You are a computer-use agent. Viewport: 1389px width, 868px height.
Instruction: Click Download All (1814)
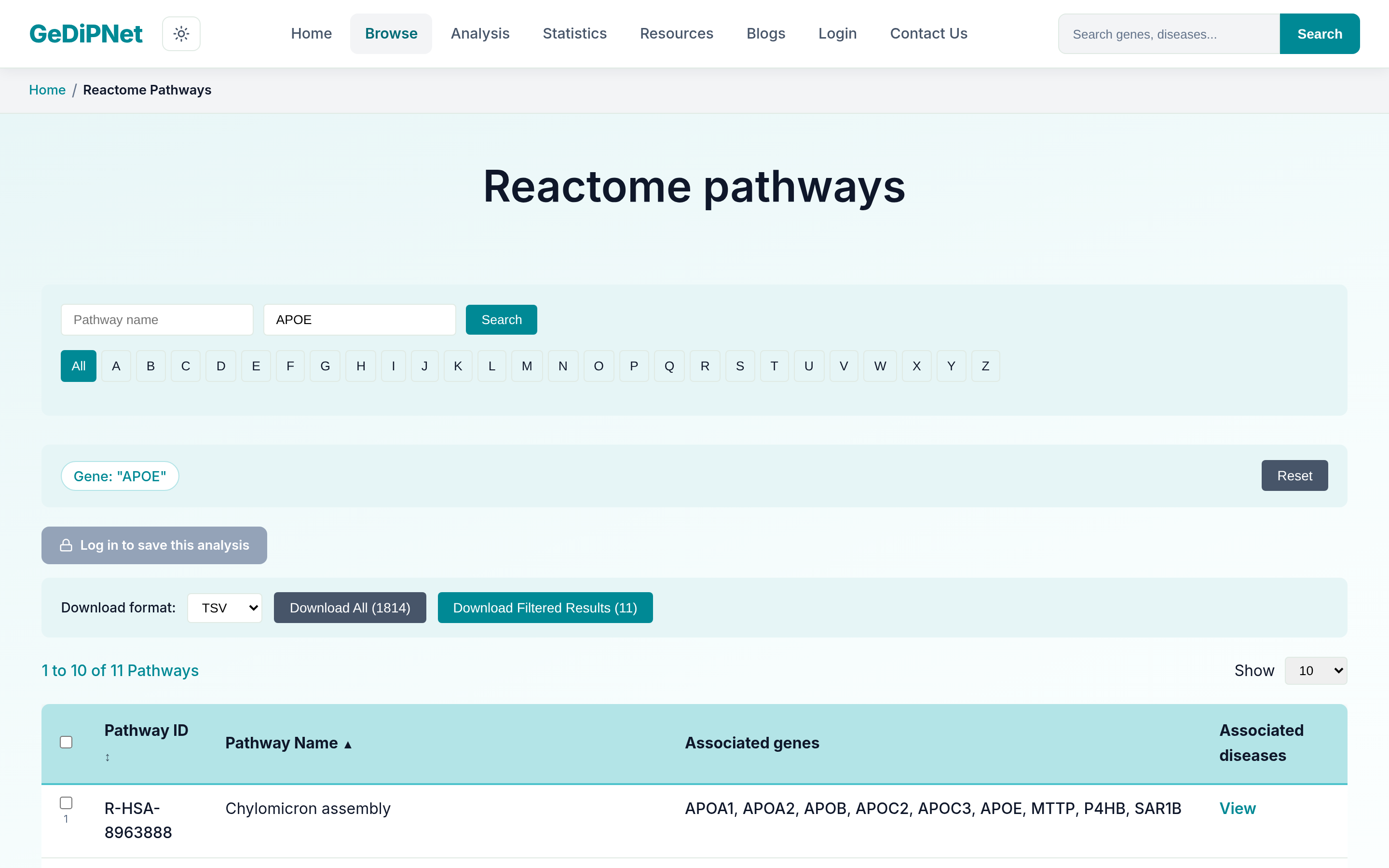click(350, 608)
